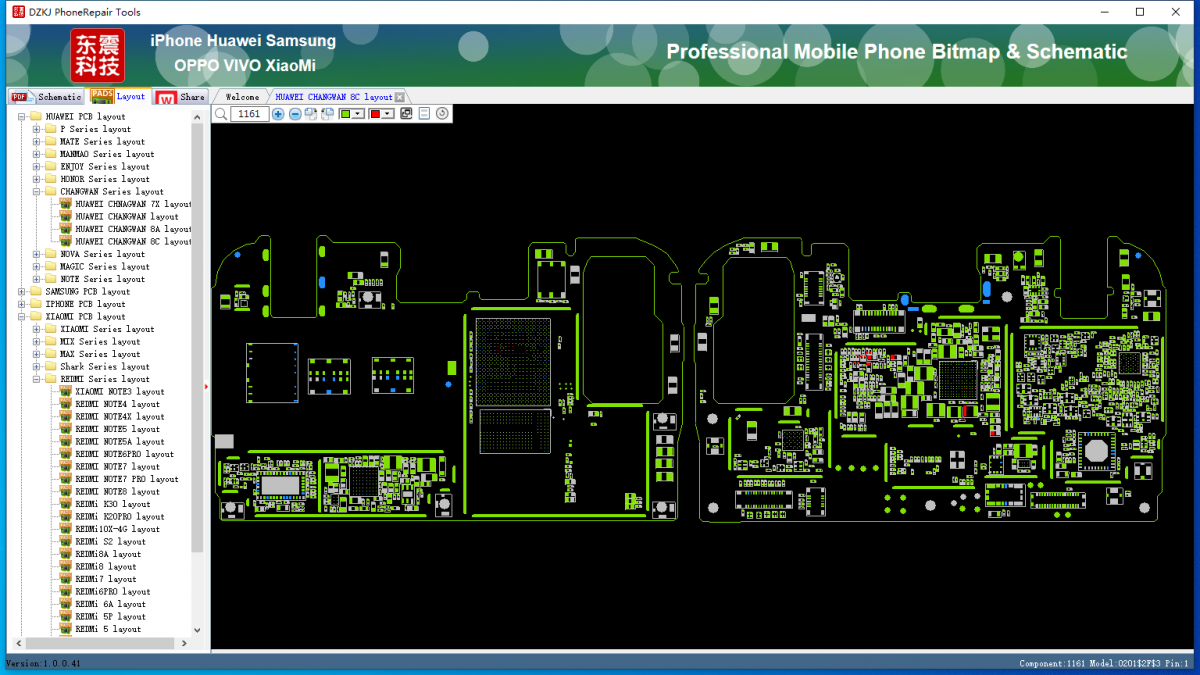Click the green color swatch on toolbar
Image resolution: width=1200 pixels, height=675 pixels.
343,114
